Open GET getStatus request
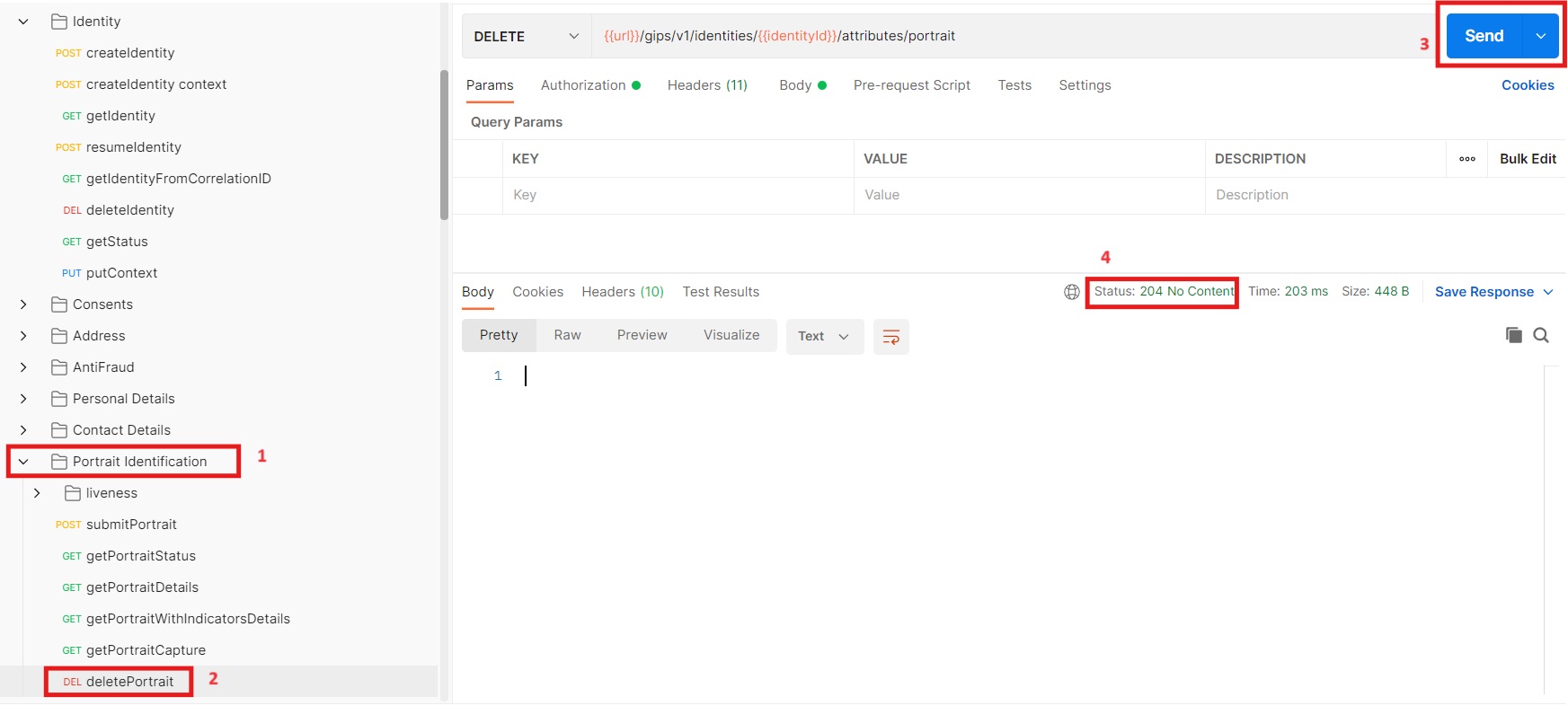The height and width of the screenshot is (706, 1568). pos(104,242)
